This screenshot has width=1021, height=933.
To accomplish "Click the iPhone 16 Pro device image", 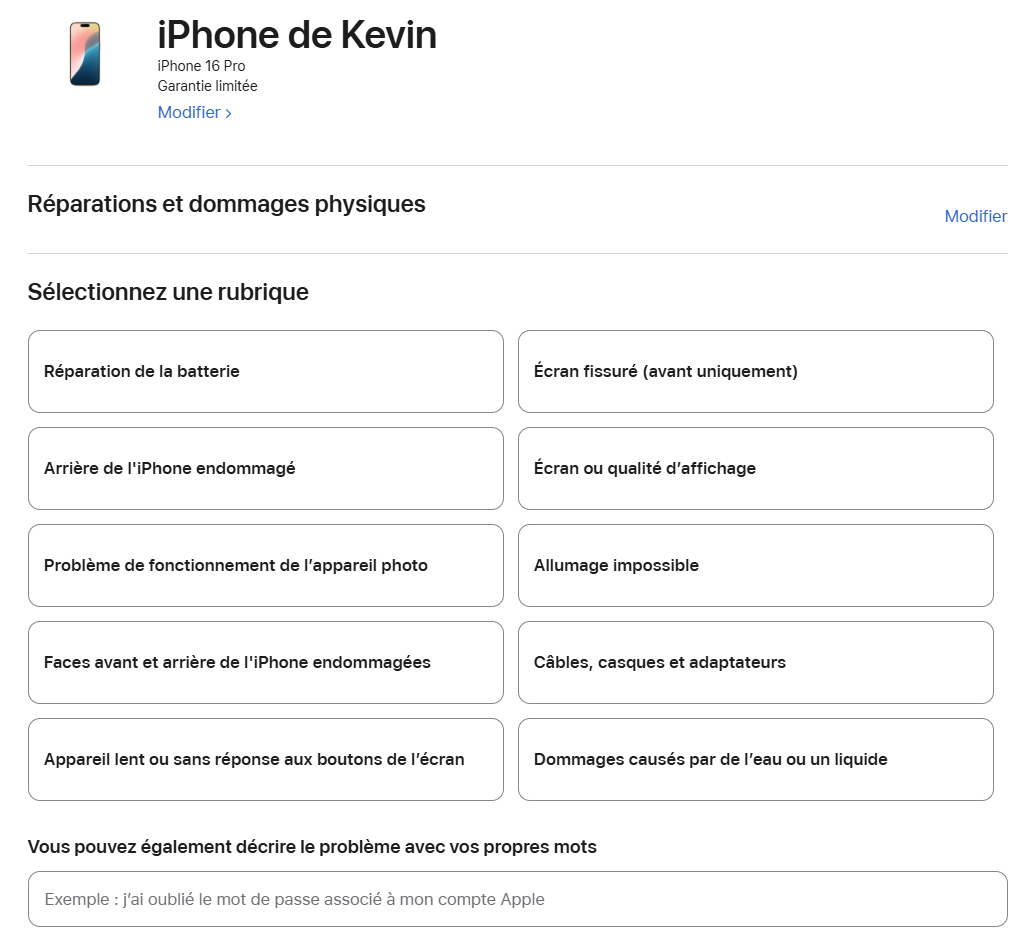I will click(x=85, y=54).
